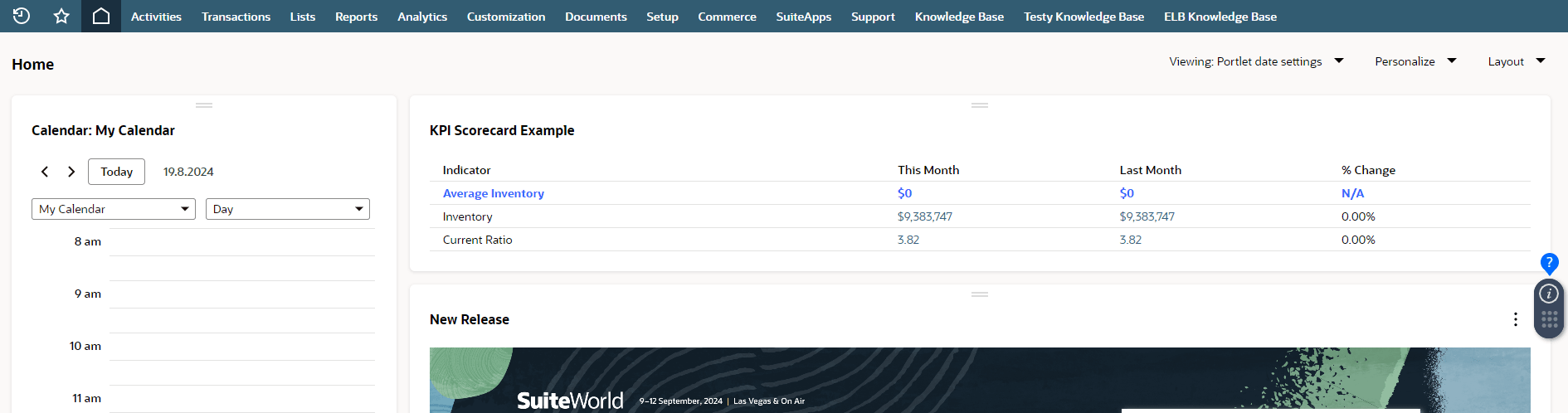Click the Inventory 0.00% change value
1568x413 pixels.
pyautogui.click(x=1358, y=216)
